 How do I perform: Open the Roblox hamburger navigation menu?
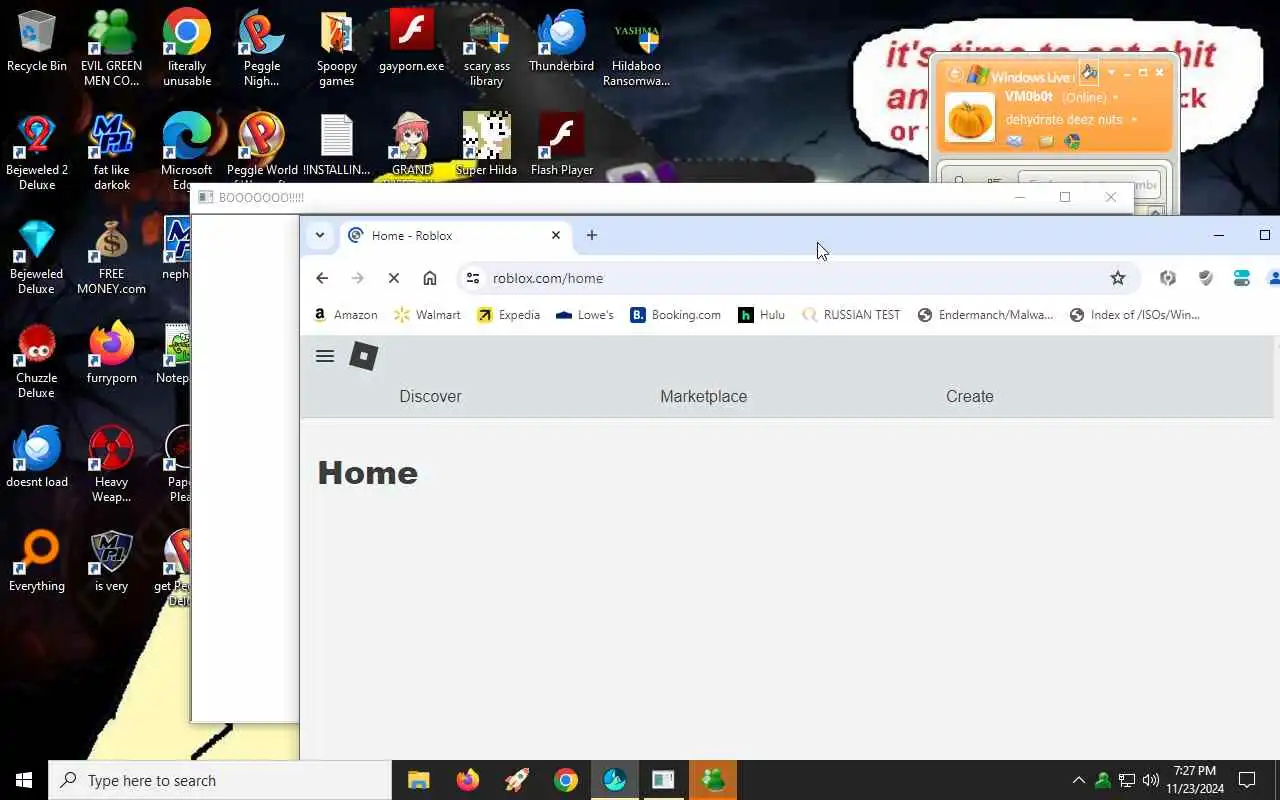point(325,356)
